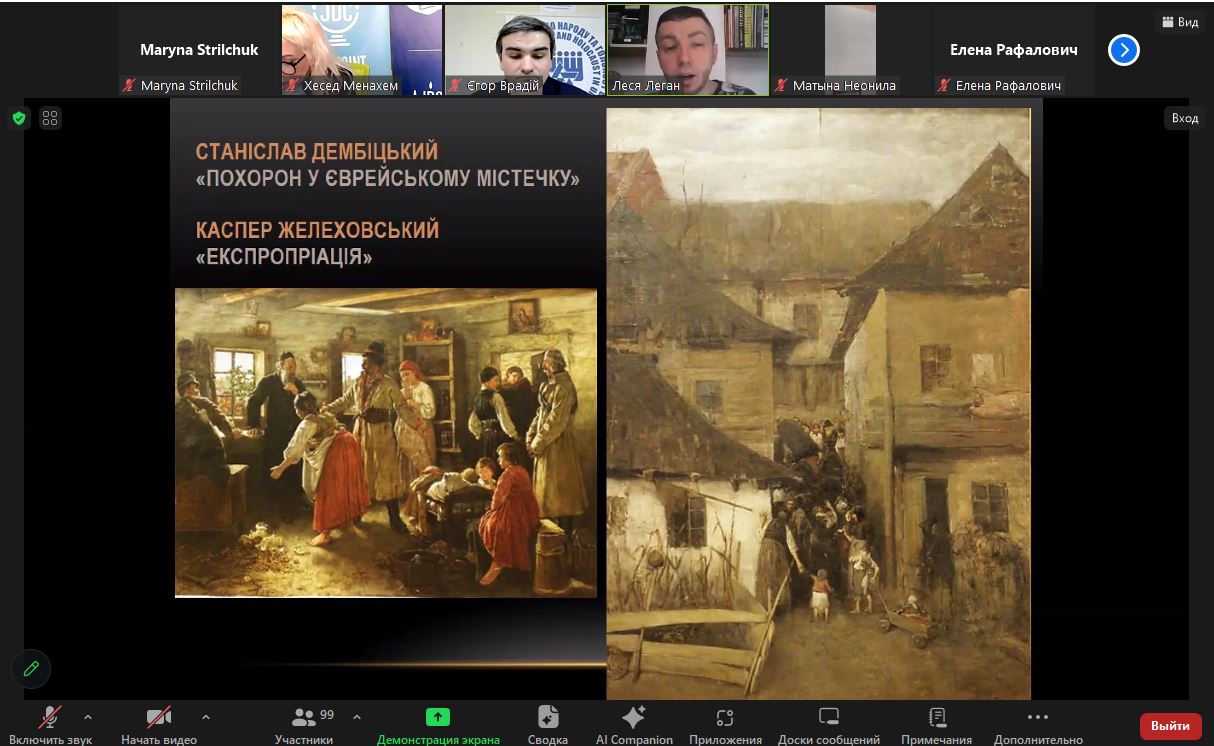
Task: Click slide title Станіслав Дембіцький
Action: [317, 152]
